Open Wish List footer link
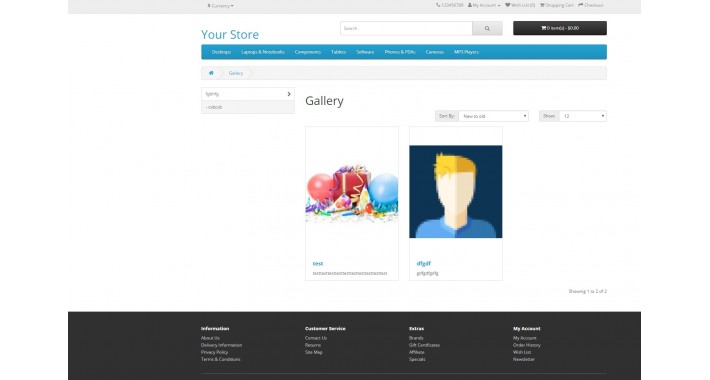The height and width of the screenshot is (380, 710). pyautogui.click(x=522, y=352)
